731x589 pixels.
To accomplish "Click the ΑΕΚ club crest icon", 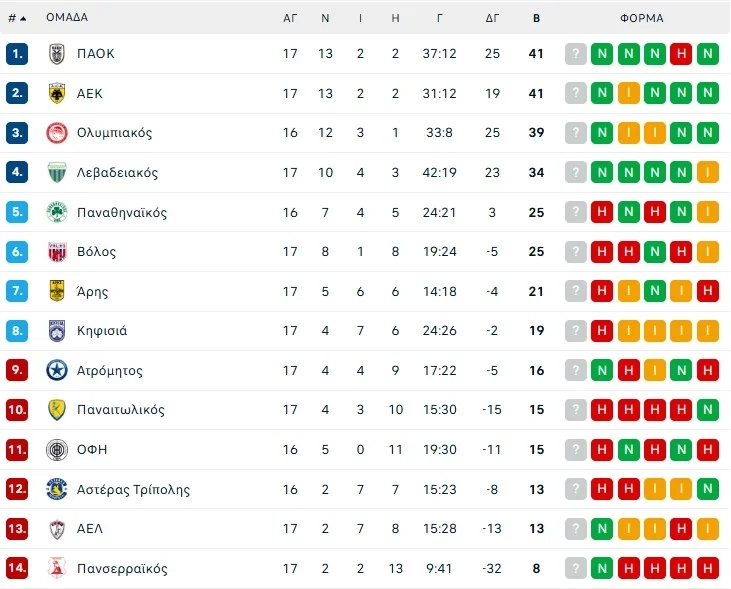I will (x=56, y=93).
